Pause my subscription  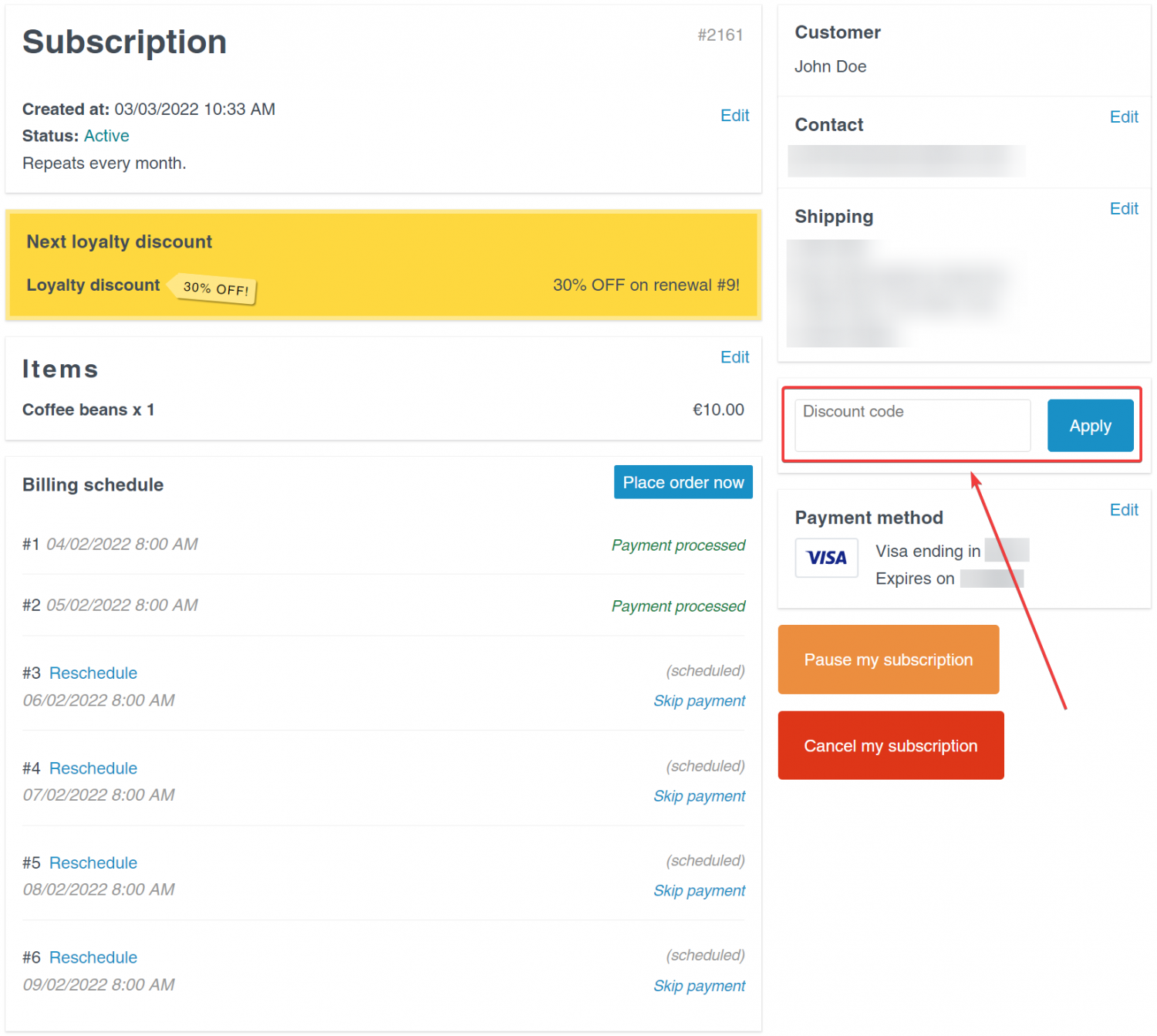[x=888, y=660]
